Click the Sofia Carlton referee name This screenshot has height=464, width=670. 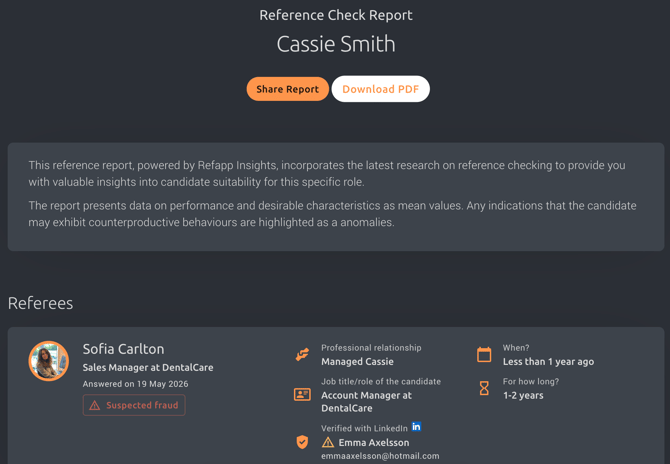[123, 349]
